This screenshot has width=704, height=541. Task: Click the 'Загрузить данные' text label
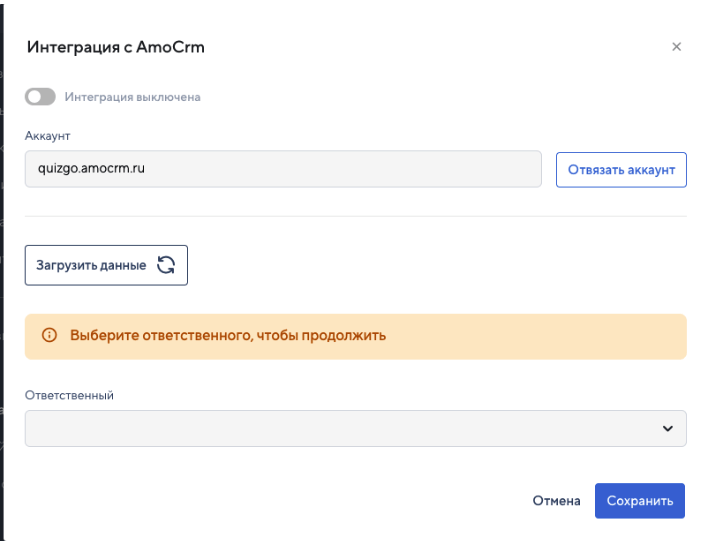(91, 265)
